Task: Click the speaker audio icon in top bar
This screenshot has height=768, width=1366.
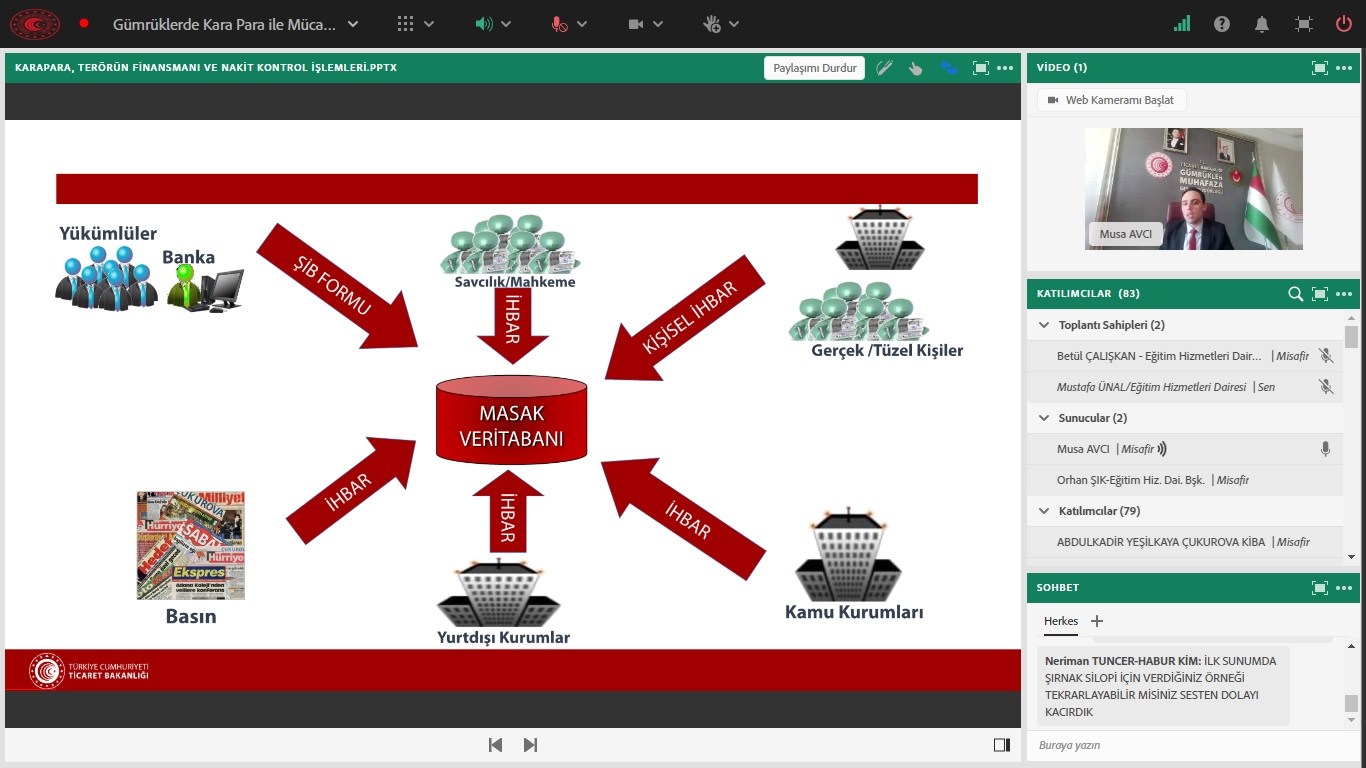Action: coord(485,24)
